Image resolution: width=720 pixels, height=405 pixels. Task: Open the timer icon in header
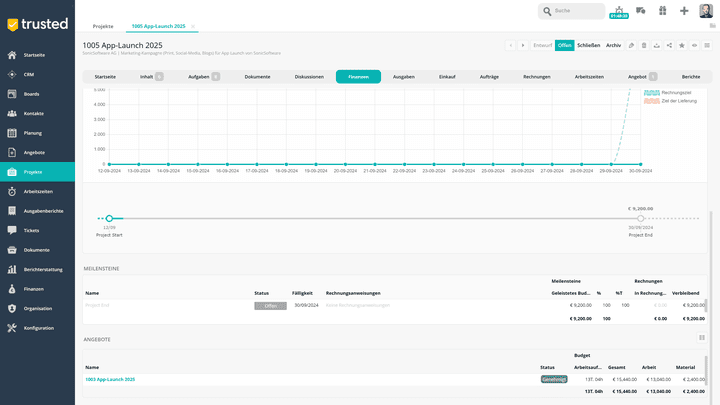click(x=619, y=10)
